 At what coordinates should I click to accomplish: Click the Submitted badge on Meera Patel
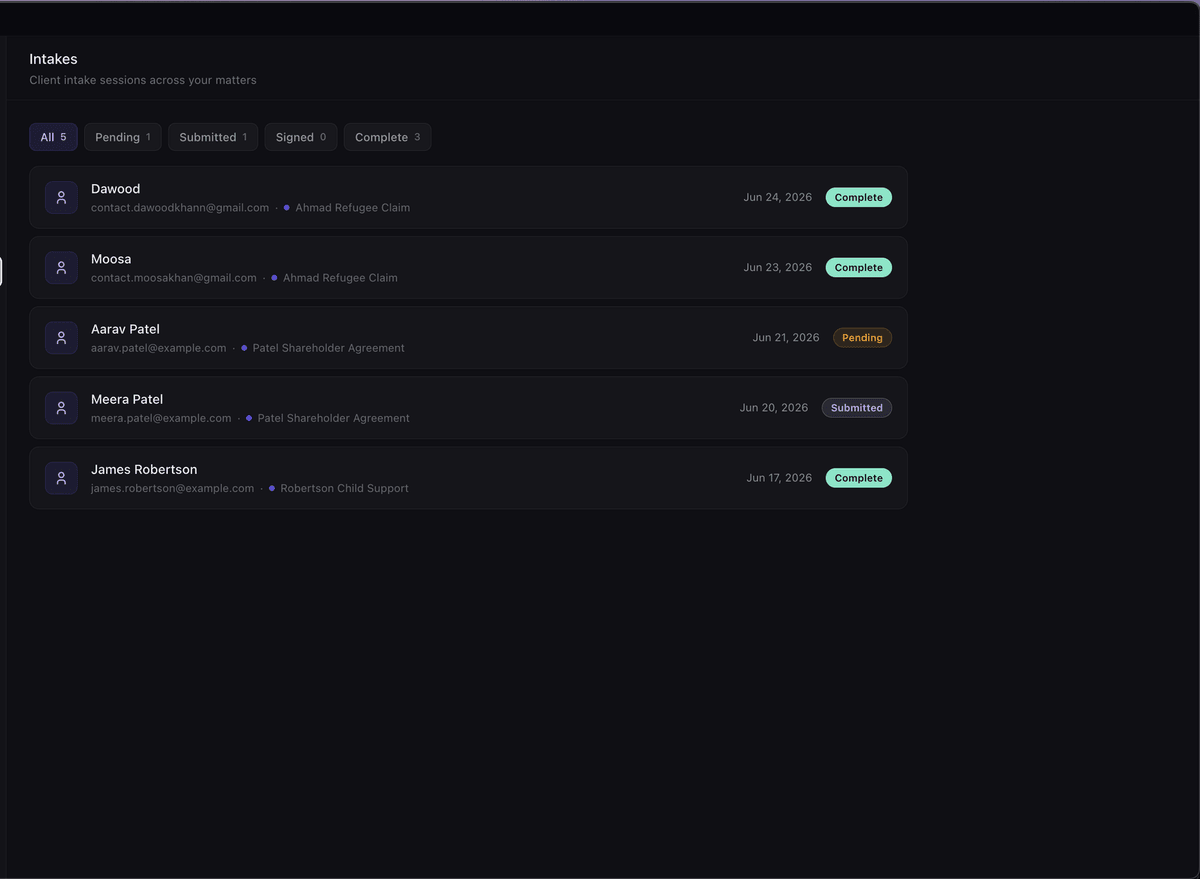pos(857,408)
